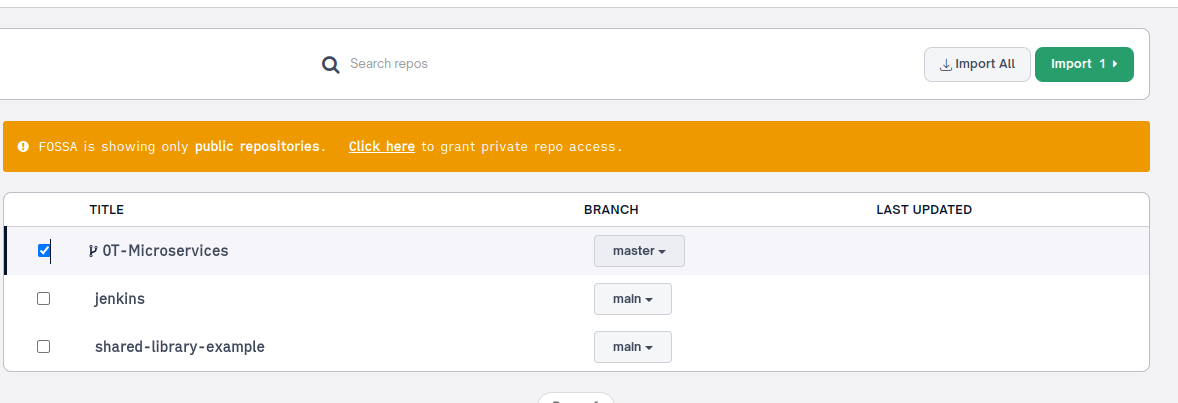Click the TITLE column header
The image size is (1178, 403).
coord(106,210)
